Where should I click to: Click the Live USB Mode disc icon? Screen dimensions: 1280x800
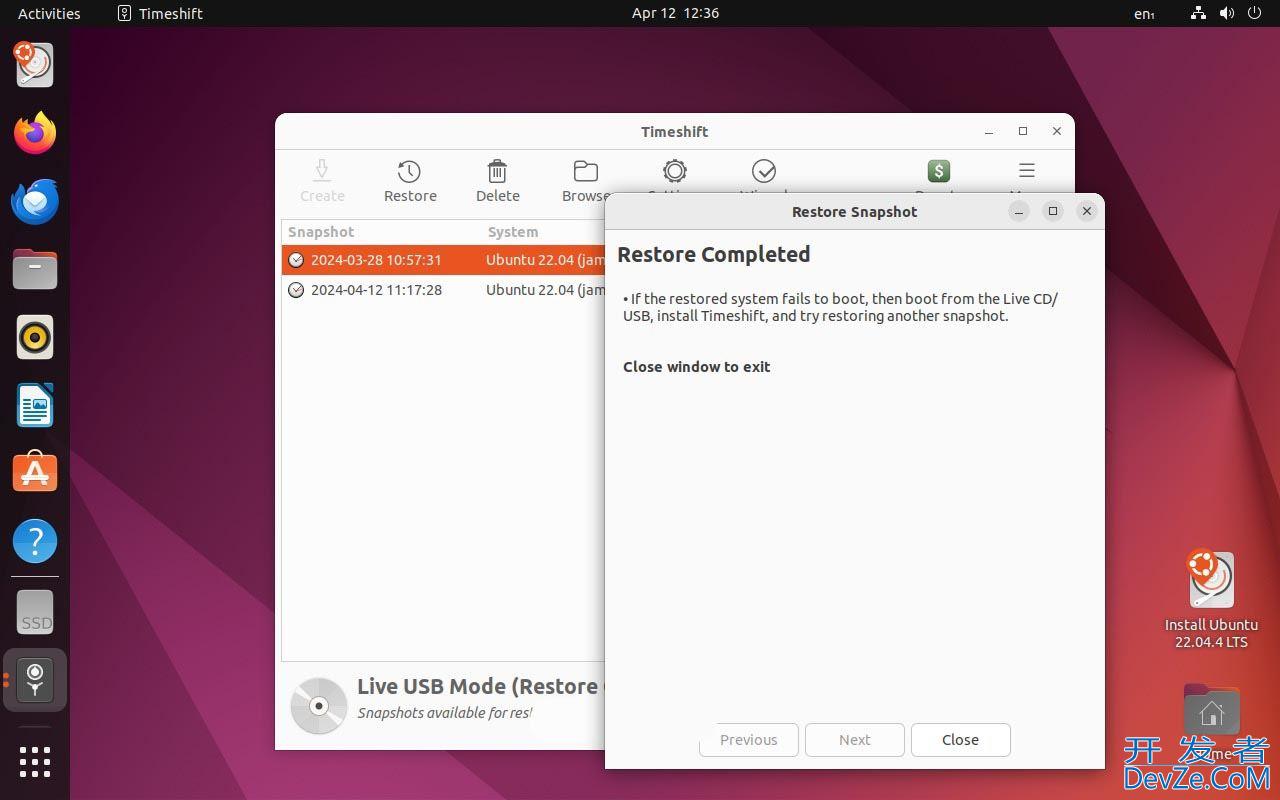(318, 705)
